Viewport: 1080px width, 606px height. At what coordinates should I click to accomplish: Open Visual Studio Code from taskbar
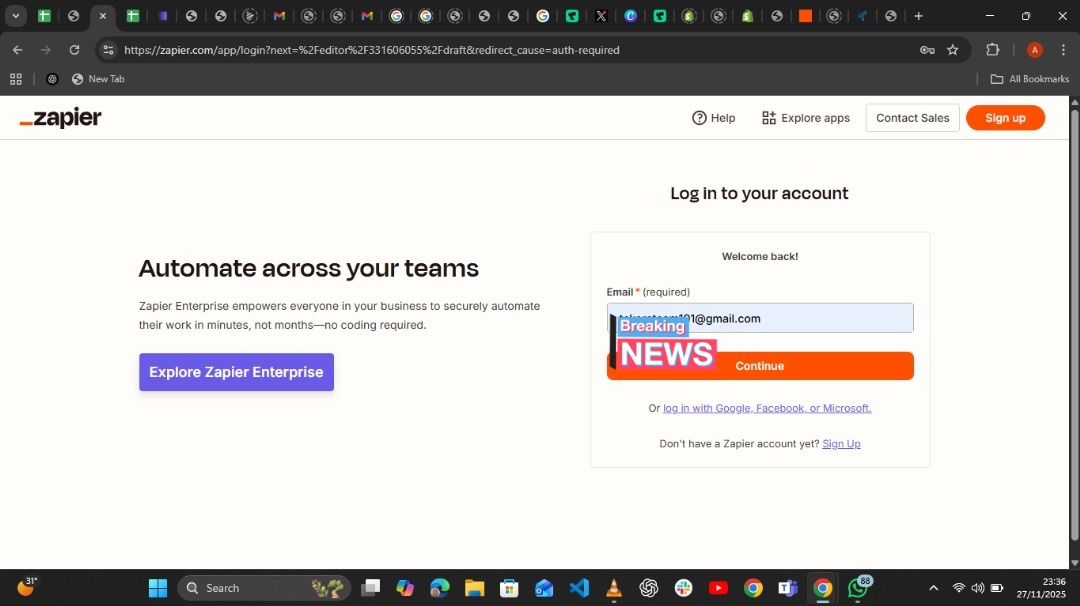[579, 588]
